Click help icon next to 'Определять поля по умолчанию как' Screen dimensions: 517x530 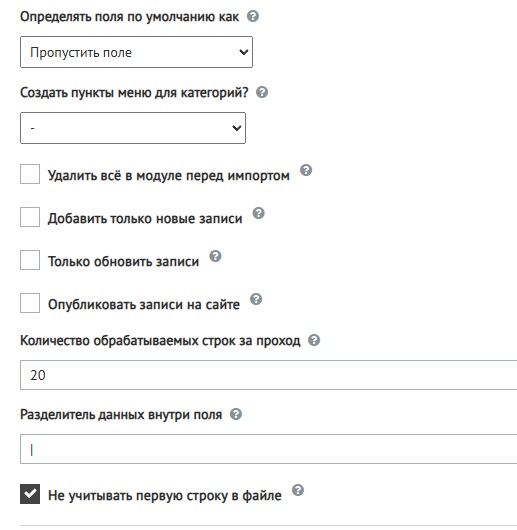tap(253, 16)
